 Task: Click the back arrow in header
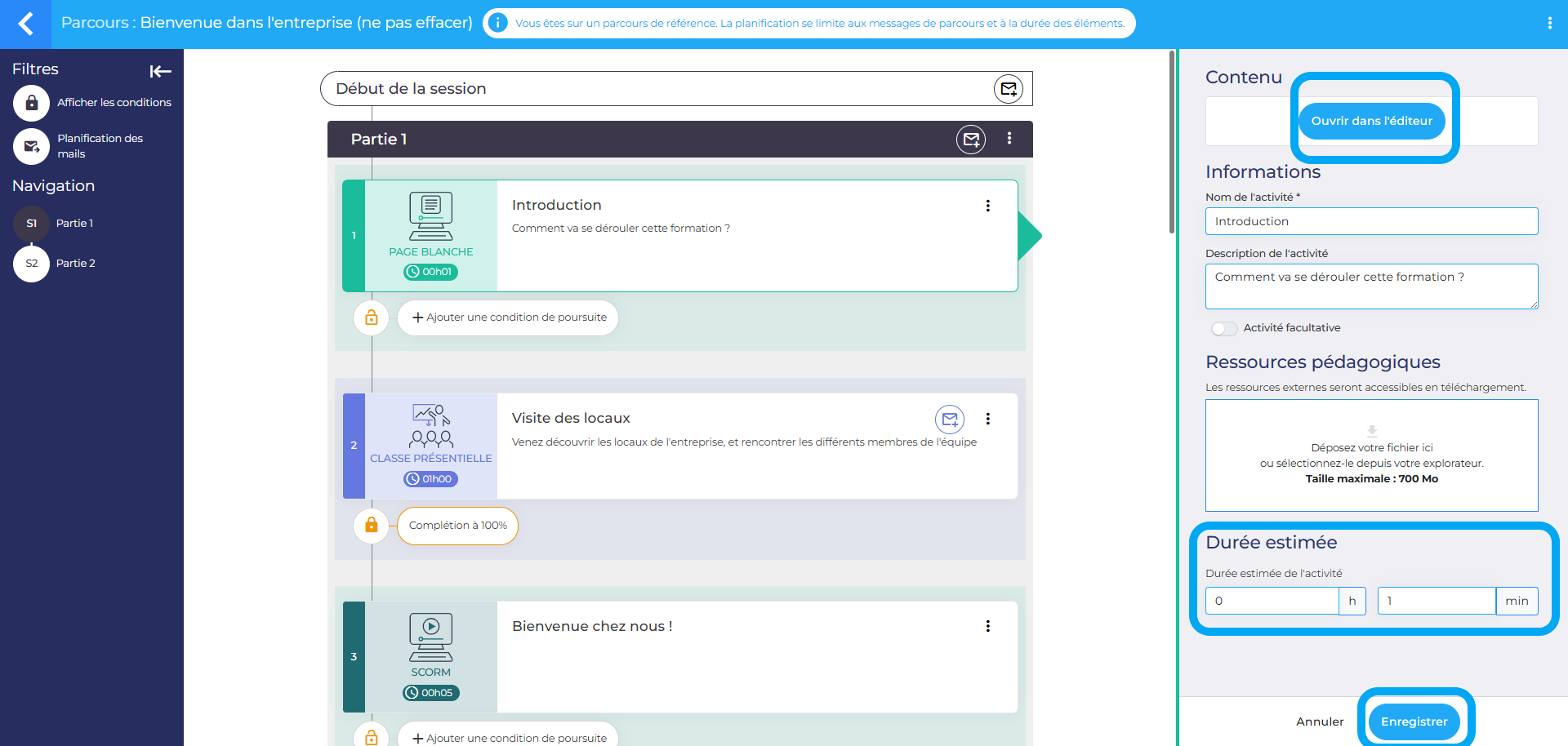click(25, 24)
